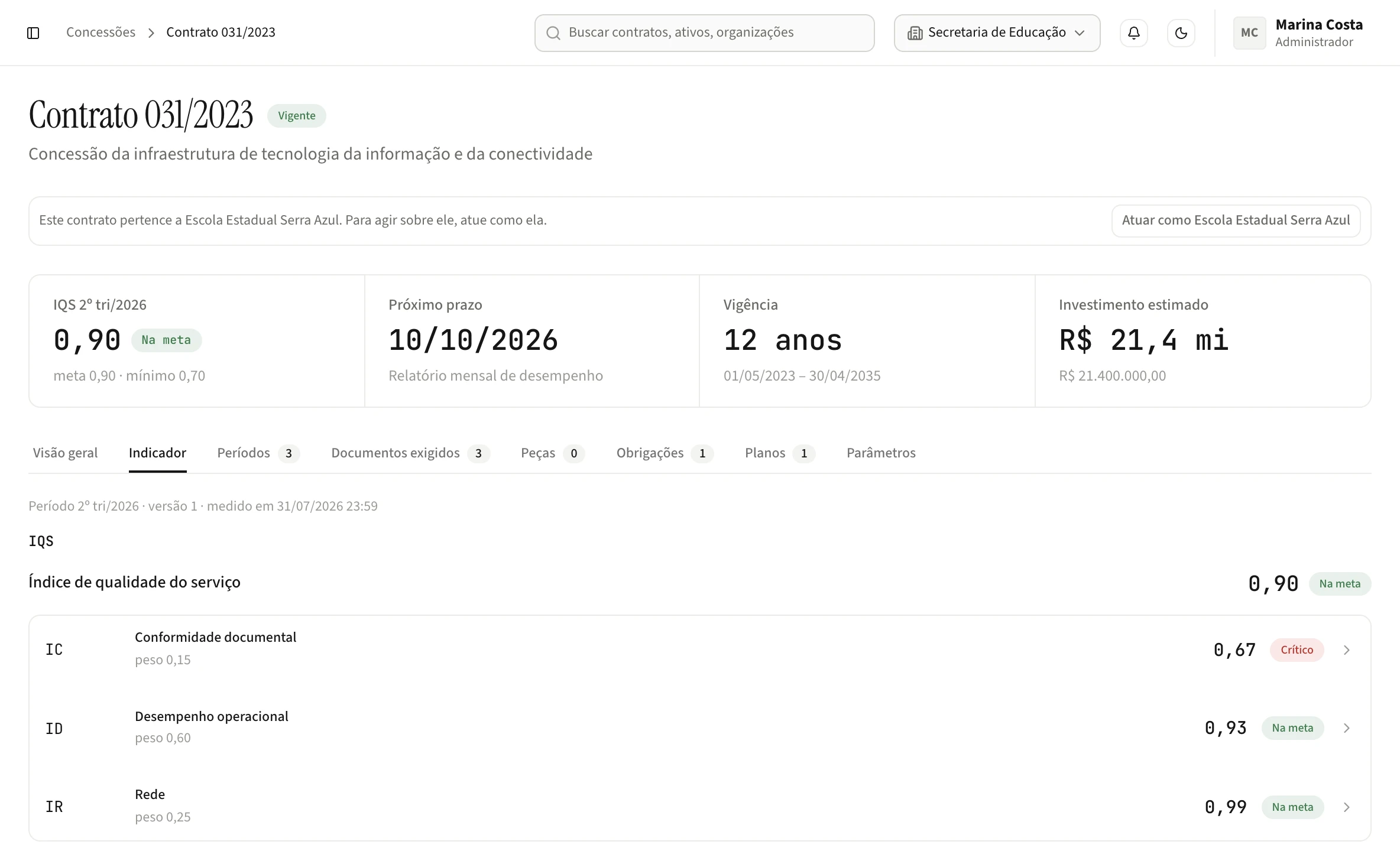This screenshot has width=1400, height=851.
Task: Click the breadcrumb separator chevron
Action: (151, 33)
